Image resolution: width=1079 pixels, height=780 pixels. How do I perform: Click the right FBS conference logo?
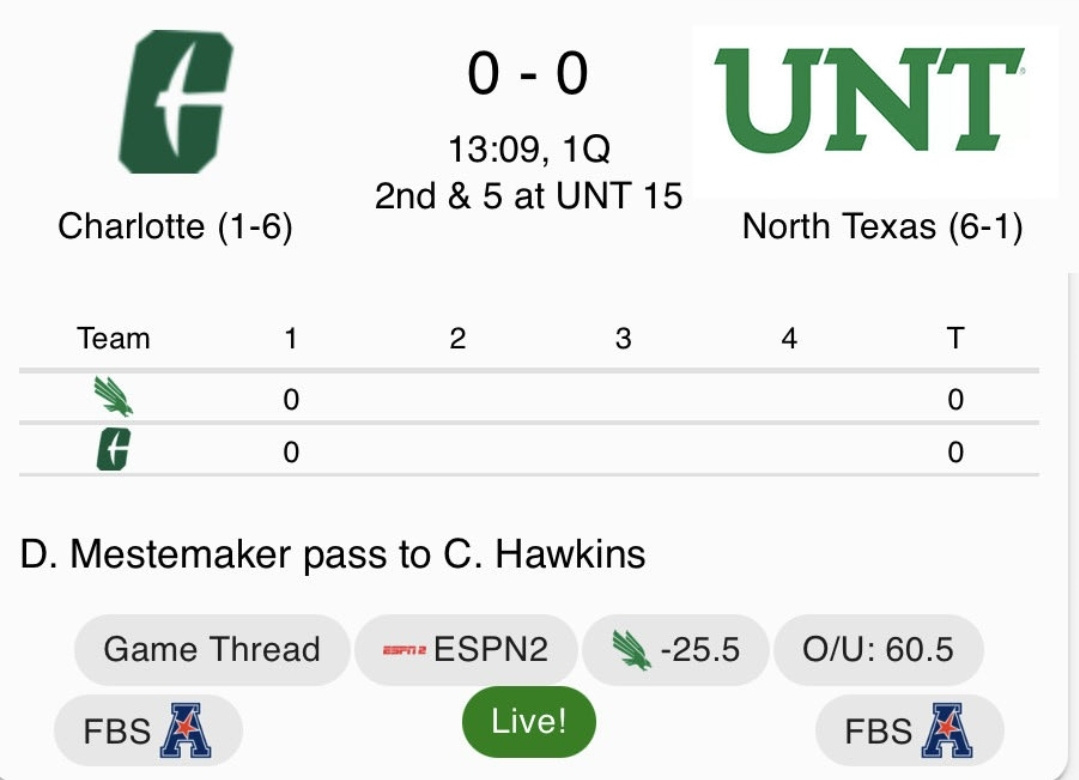click(x=950, y=731)
